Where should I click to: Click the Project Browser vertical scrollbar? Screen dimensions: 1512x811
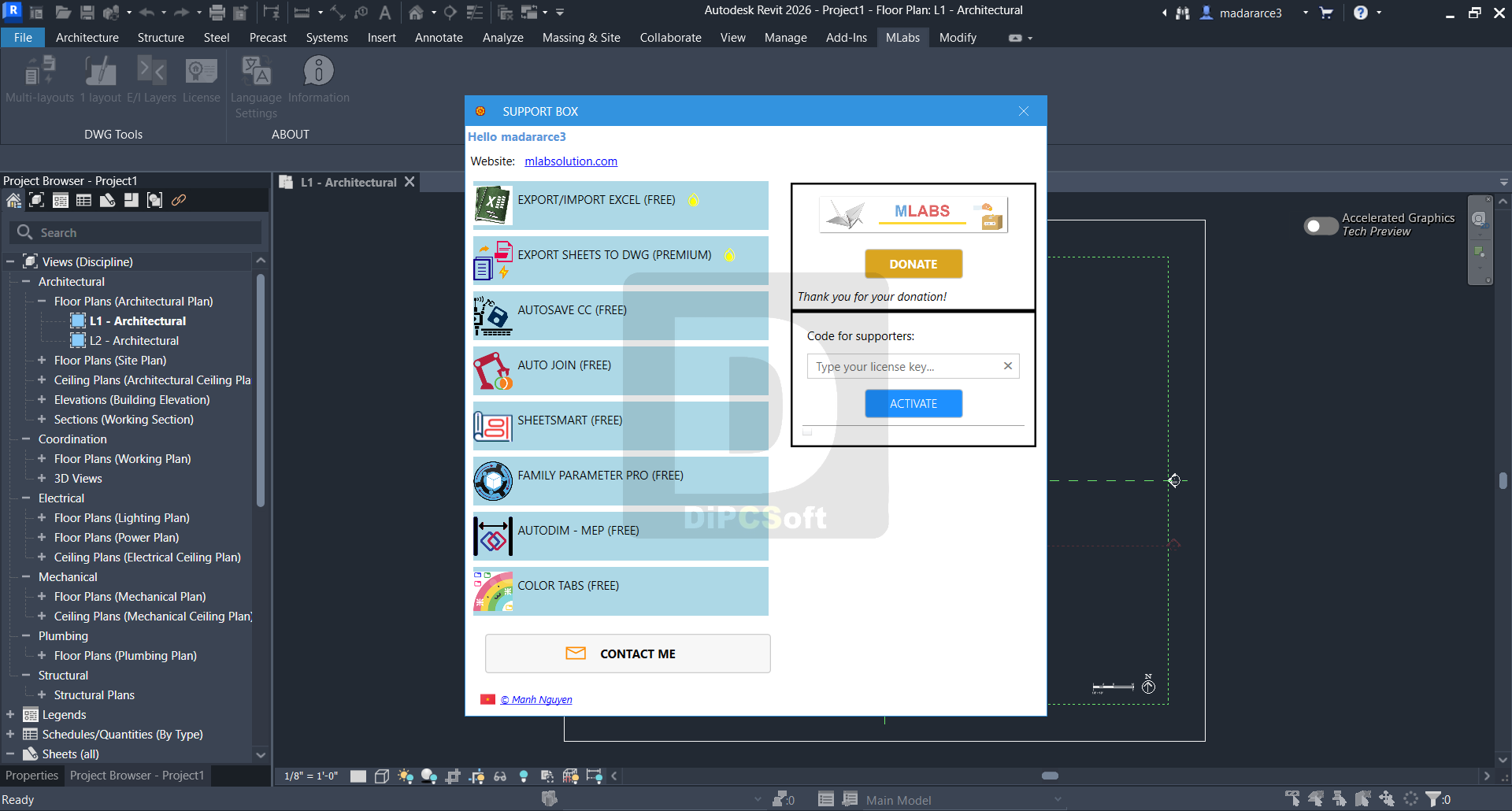[261, 390]
